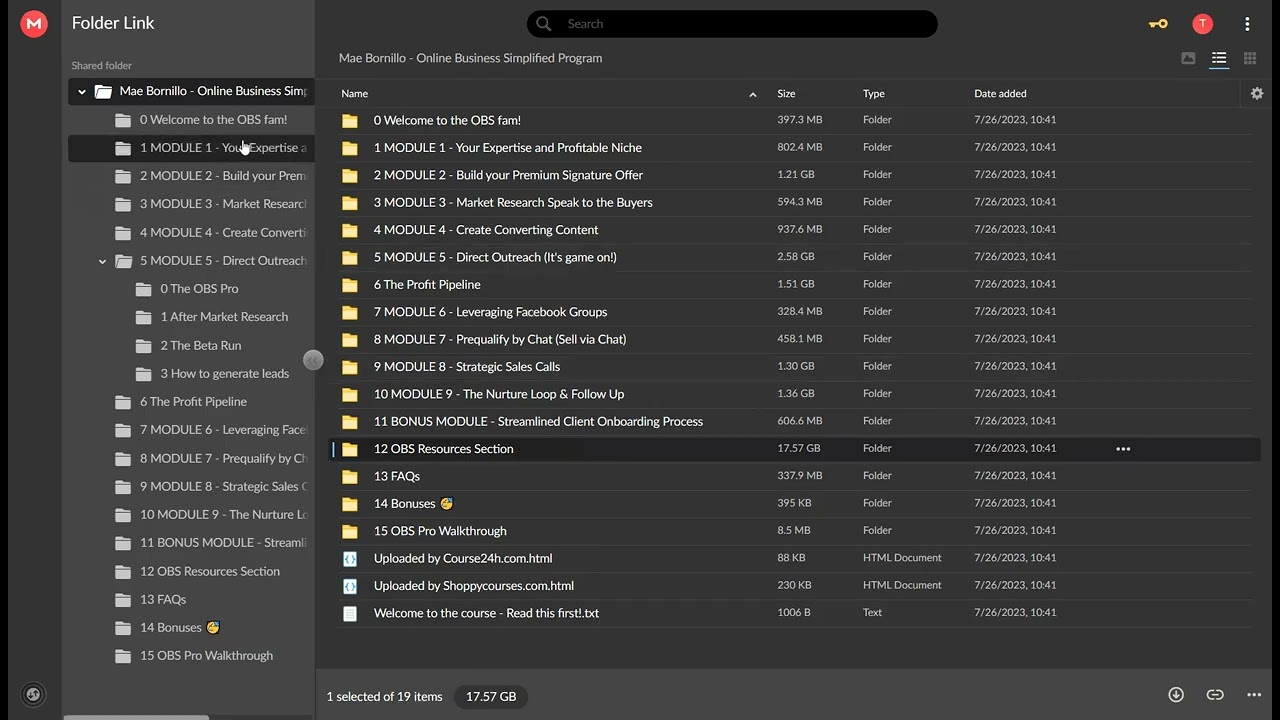
Task: Open column settings gear
Action: (x=1257, y=93)
